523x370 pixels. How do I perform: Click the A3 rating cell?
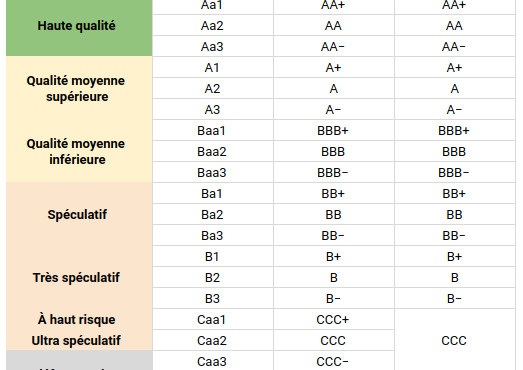click(213, 109)
